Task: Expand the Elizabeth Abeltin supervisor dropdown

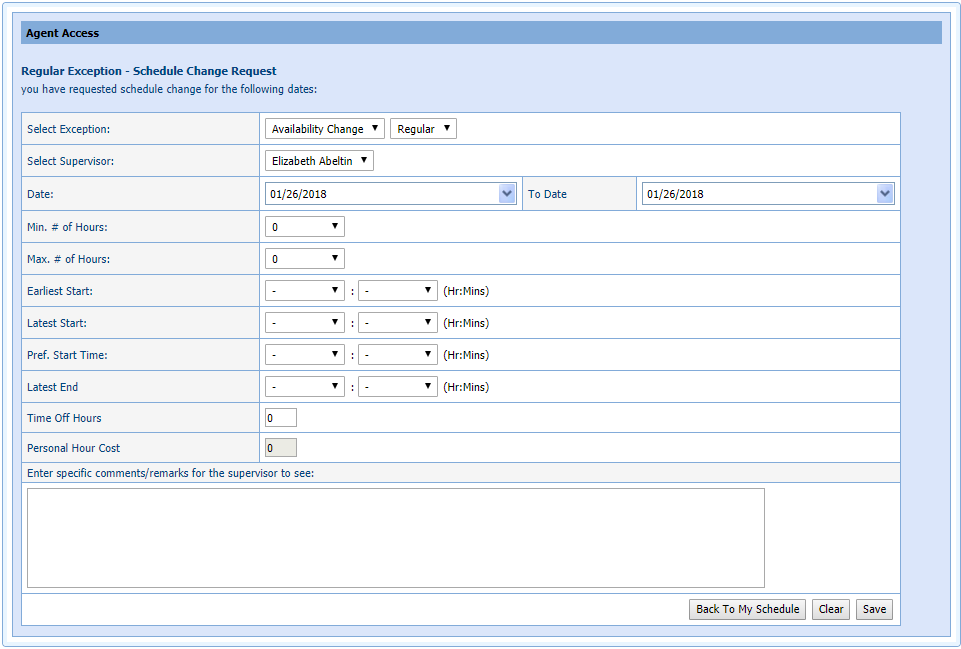Action: click(319, 161)
